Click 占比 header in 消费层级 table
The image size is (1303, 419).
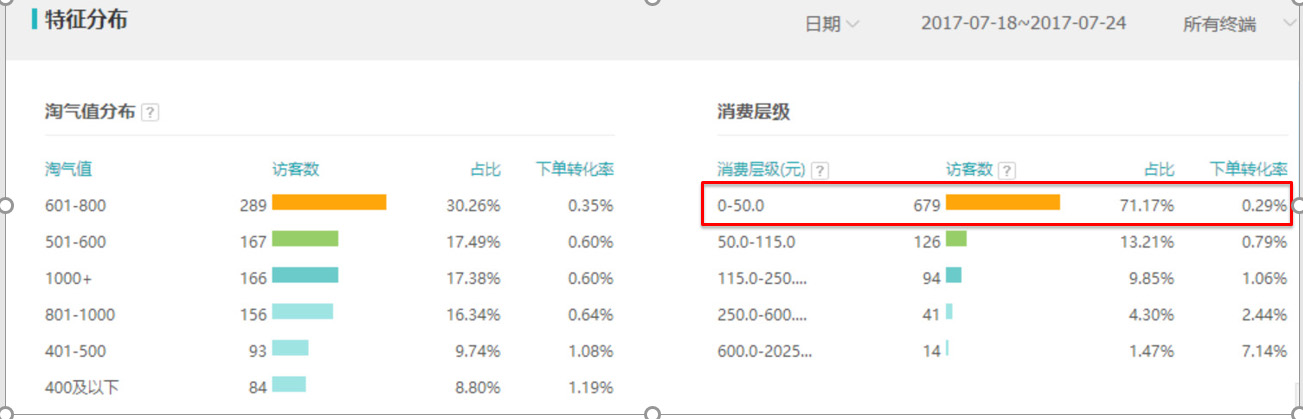point(1159,169)
